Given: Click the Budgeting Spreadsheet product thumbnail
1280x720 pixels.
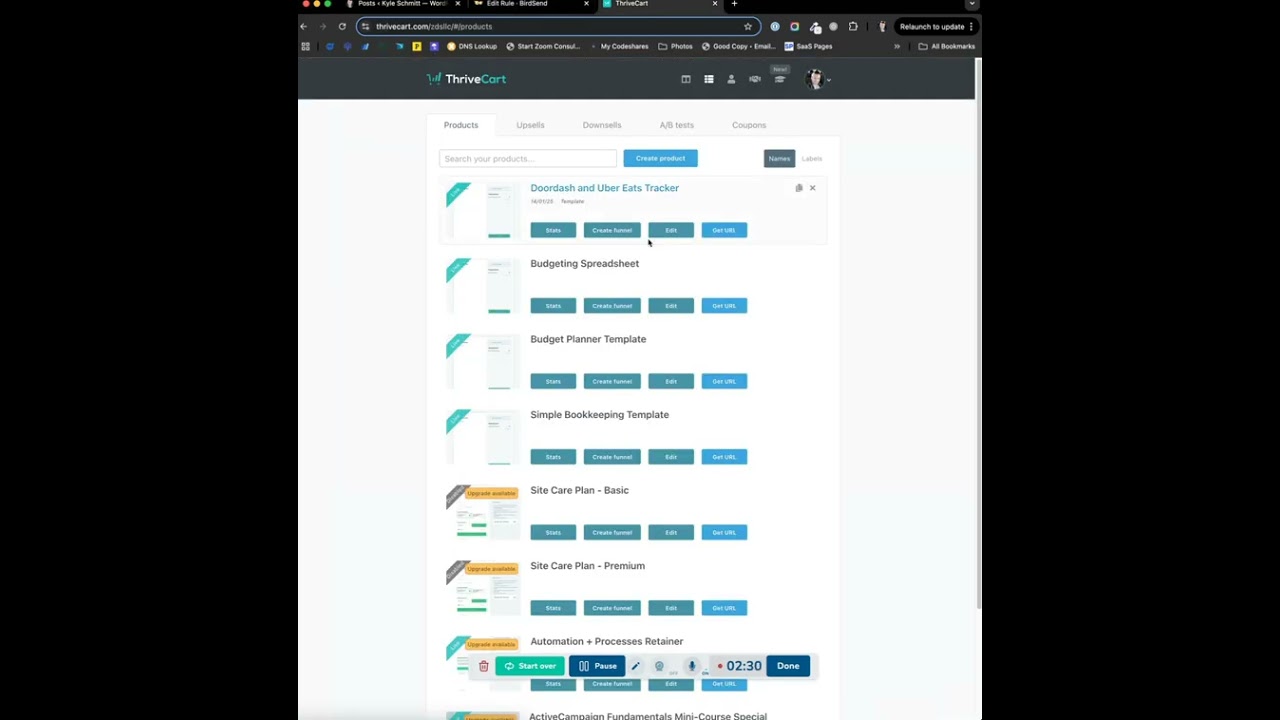Looking at the screenshot, I should (x=483, y=287).
